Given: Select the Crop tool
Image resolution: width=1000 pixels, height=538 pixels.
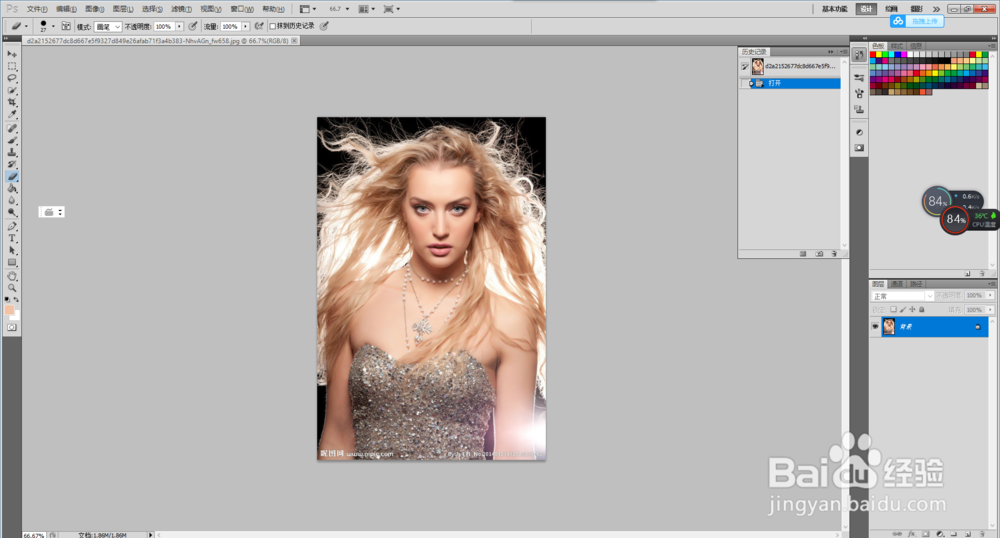Looking at the screenshot, I should [11, 103].
